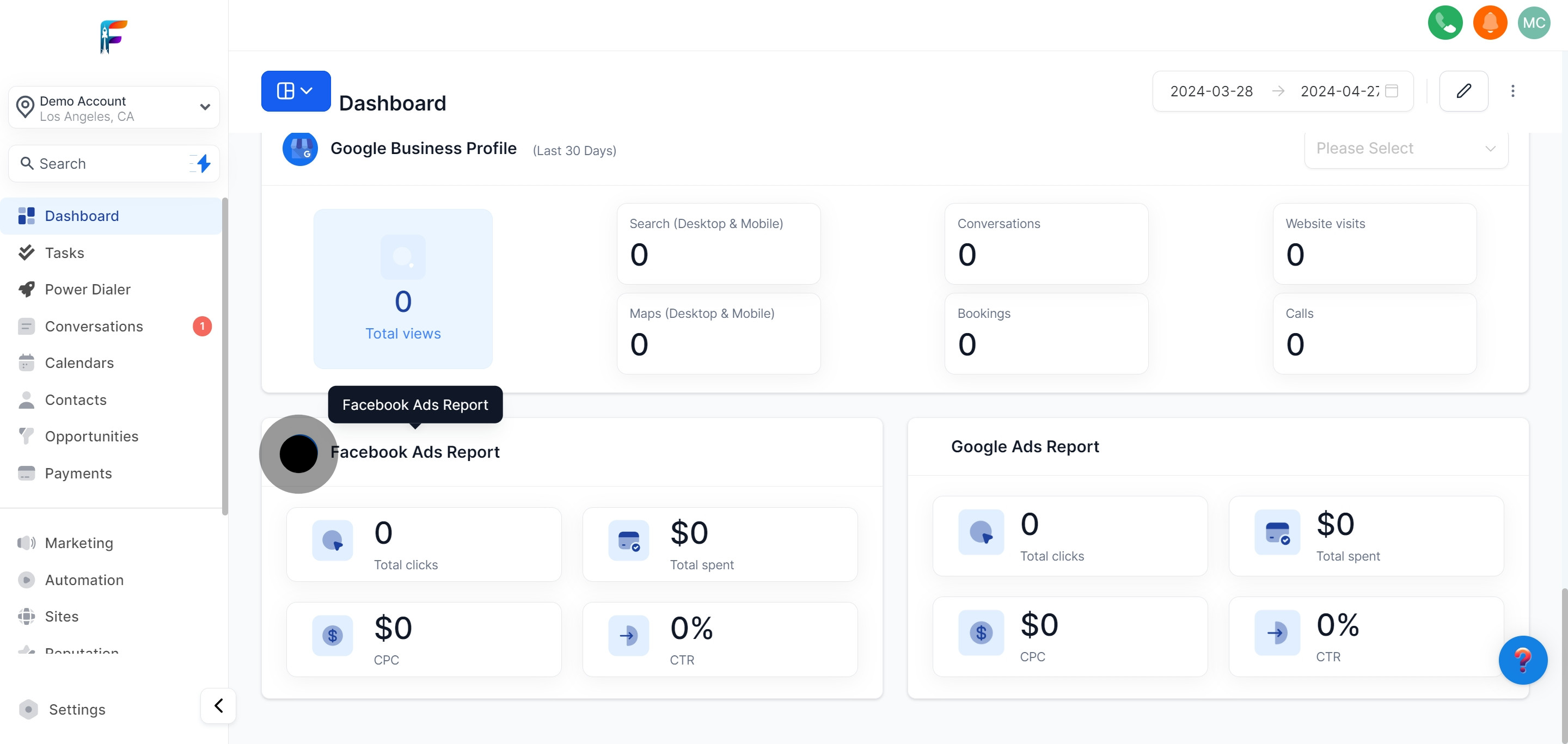This screenshot has width=1568, height=744.
Task: Open the notifications bell icon
Action: point(1490,22)
